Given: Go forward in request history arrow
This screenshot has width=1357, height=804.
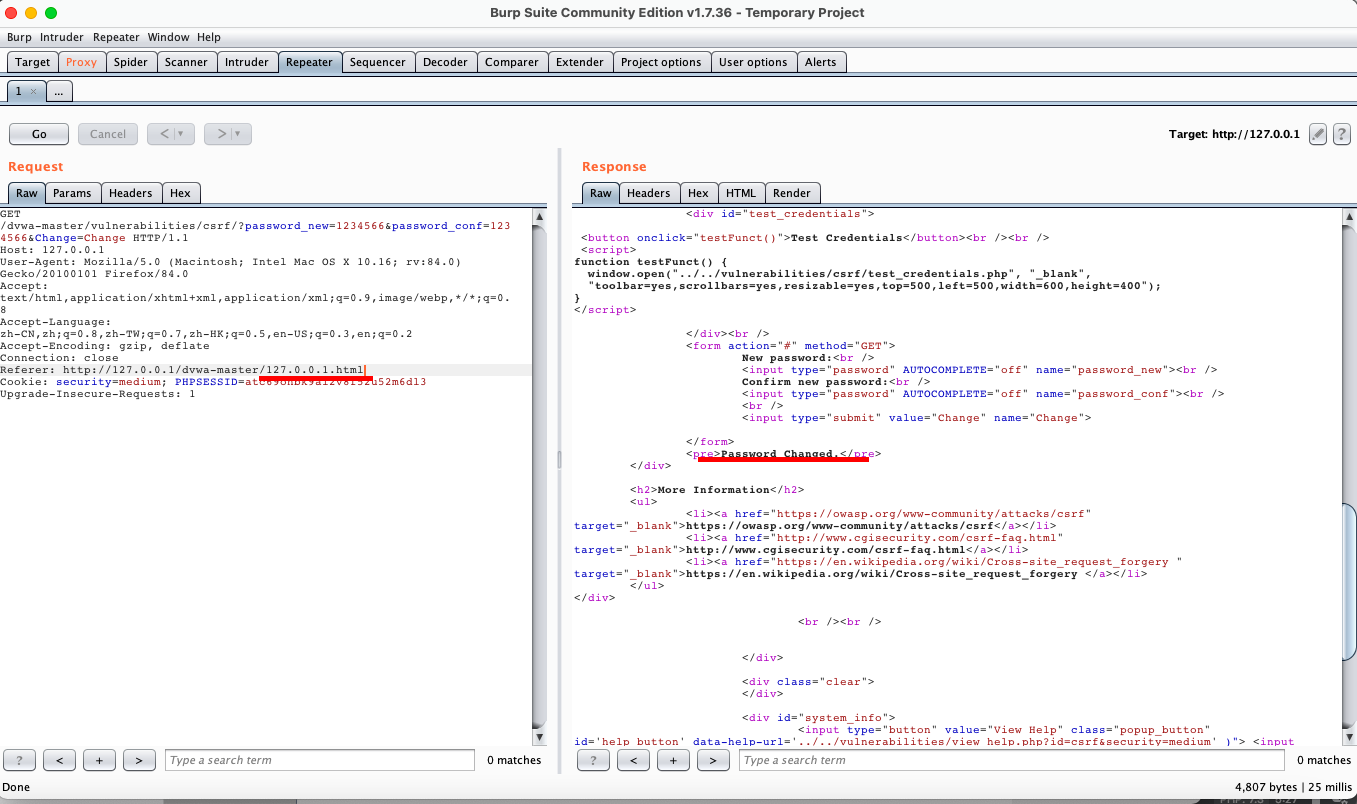Looking at the screenshot, I should 228,134.
